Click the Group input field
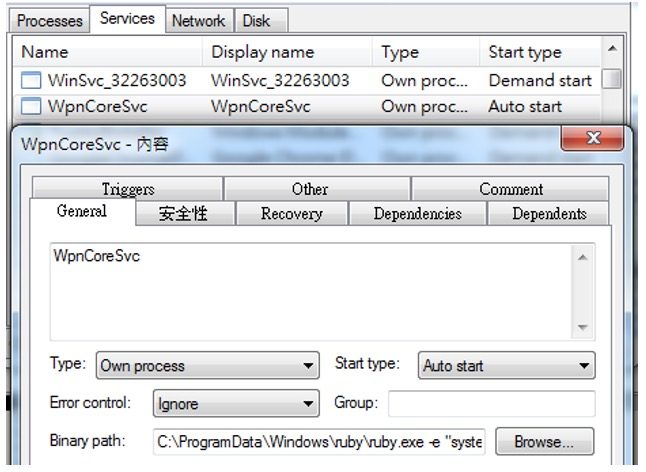The height and width of the screenshot is (472, 646). point(491,404)
